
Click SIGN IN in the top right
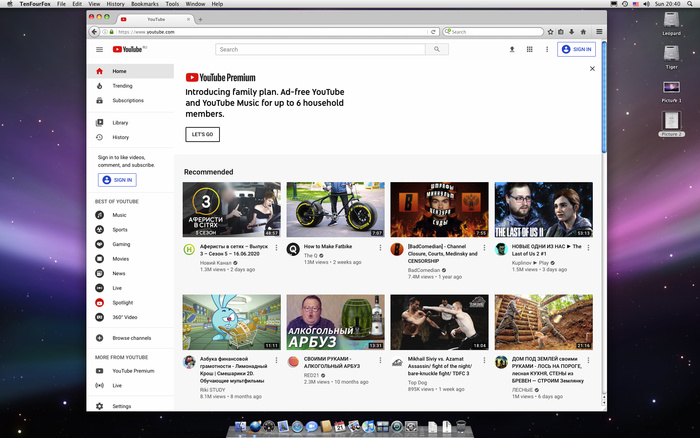tap(576, 50)
